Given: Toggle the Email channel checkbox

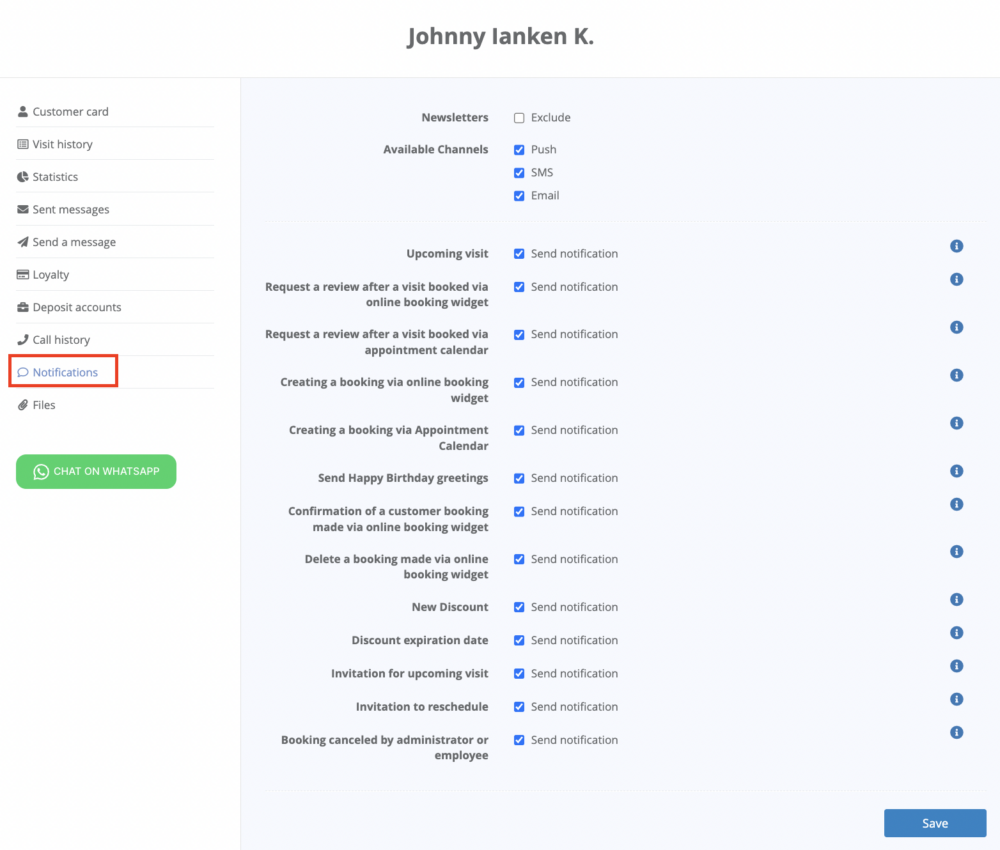Looking at the screenshot, I should point(519,196).
